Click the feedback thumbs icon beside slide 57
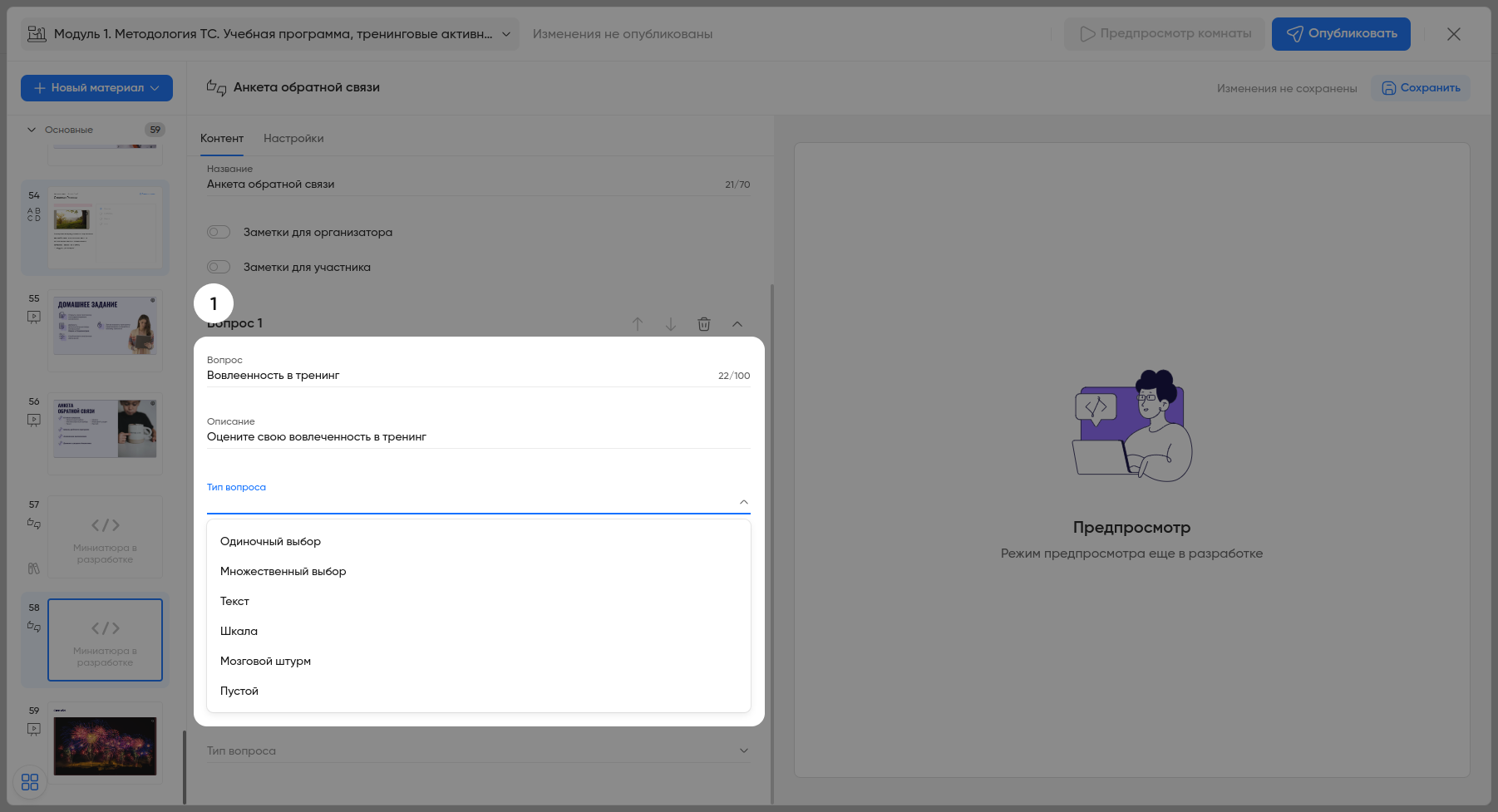Image resolution: width=1498 pixels, height=812 pixels. coord(34,524)
